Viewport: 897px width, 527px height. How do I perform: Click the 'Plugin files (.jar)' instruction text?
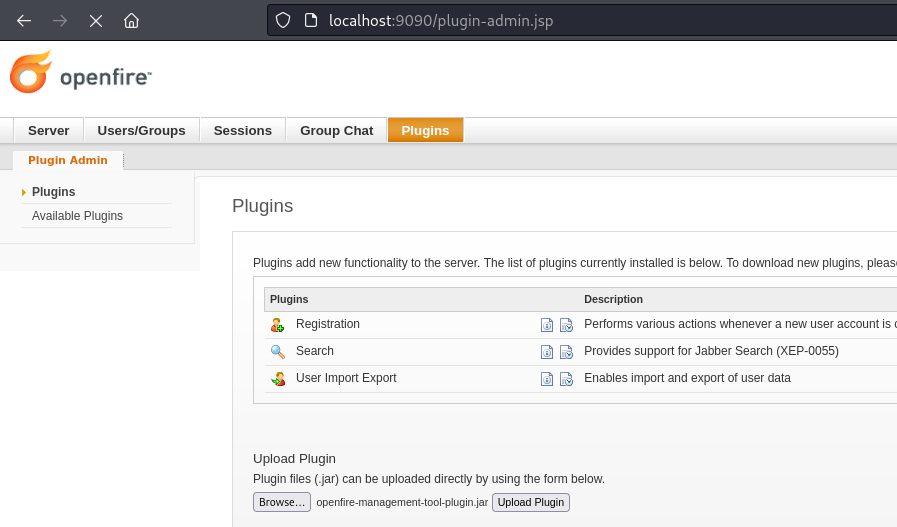428,478
